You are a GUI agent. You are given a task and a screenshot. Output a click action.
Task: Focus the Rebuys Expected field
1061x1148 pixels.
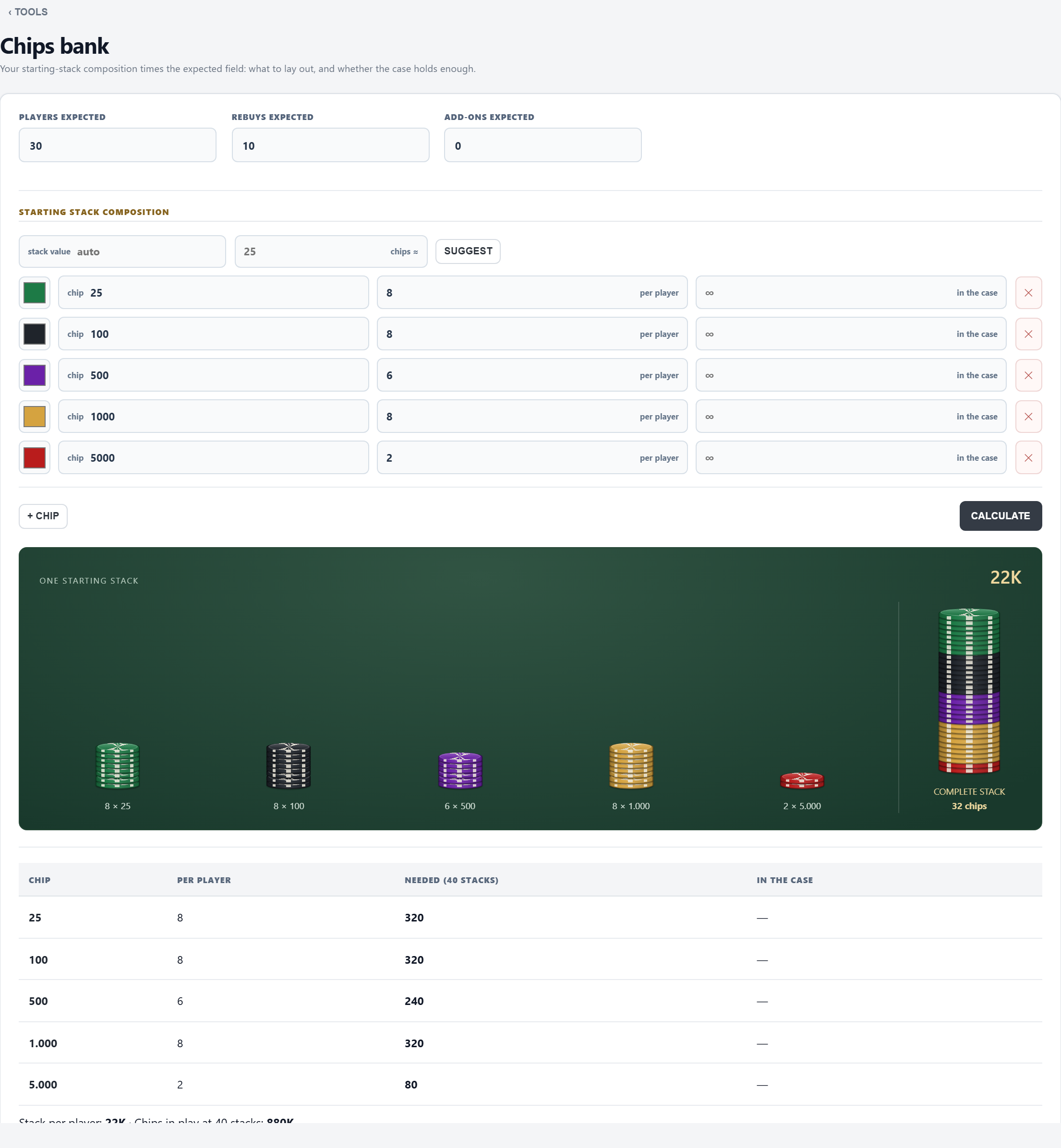click(x=330, y=145)
